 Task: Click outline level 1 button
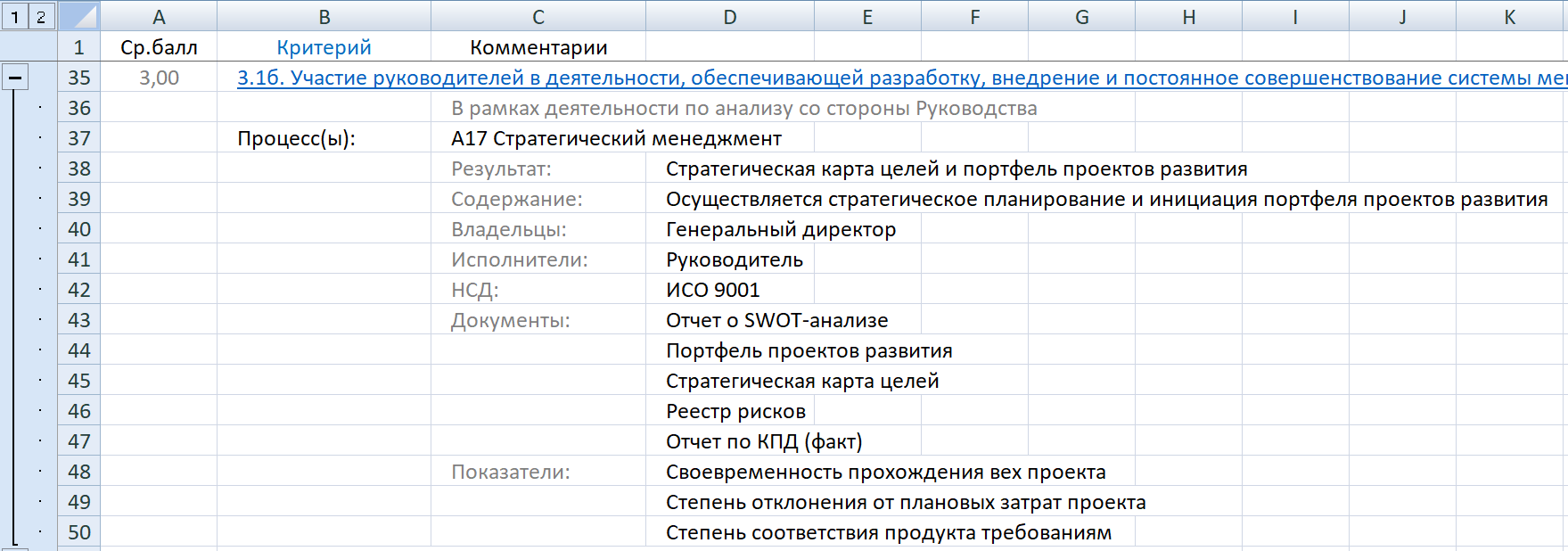(14, 16)
